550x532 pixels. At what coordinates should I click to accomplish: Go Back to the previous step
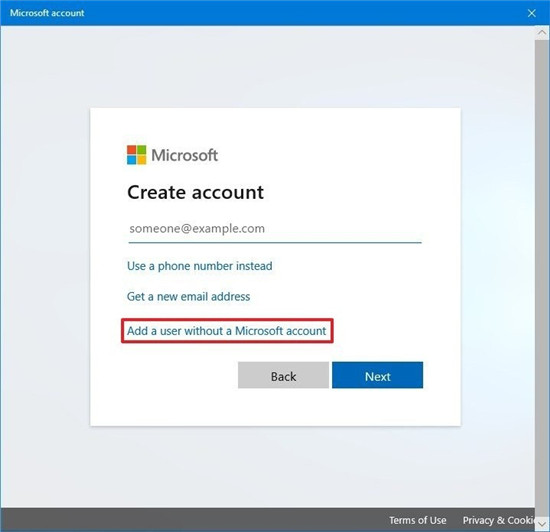283,375
